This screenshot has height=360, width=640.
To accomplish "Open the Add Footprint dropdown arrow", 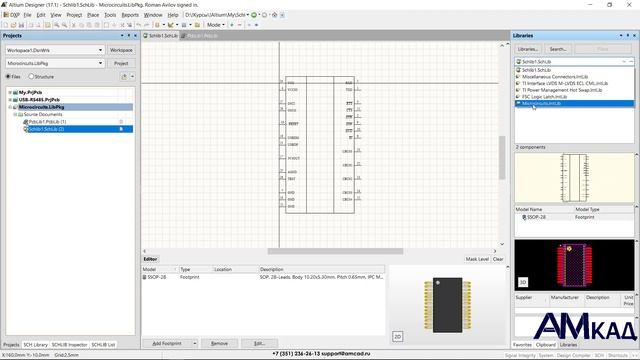I will coord(195,344).
